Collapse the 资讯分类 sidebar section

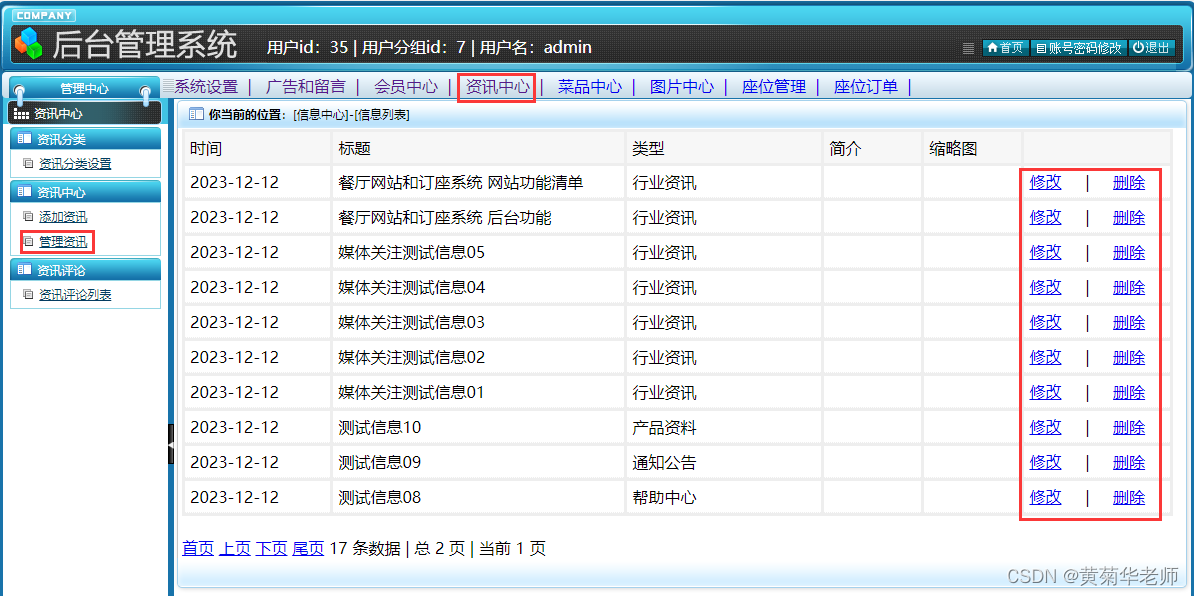pos(85,139)
